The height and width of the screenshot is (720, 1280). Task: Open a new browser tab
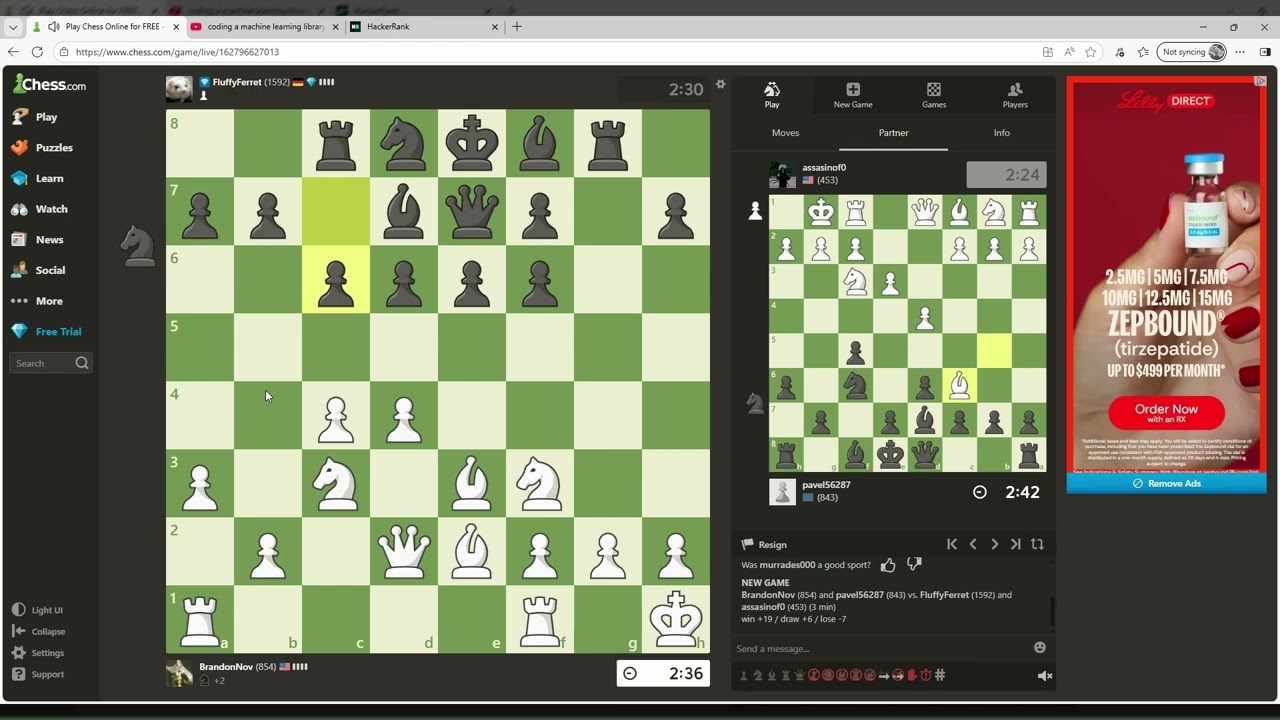click(x=516, y=27)
